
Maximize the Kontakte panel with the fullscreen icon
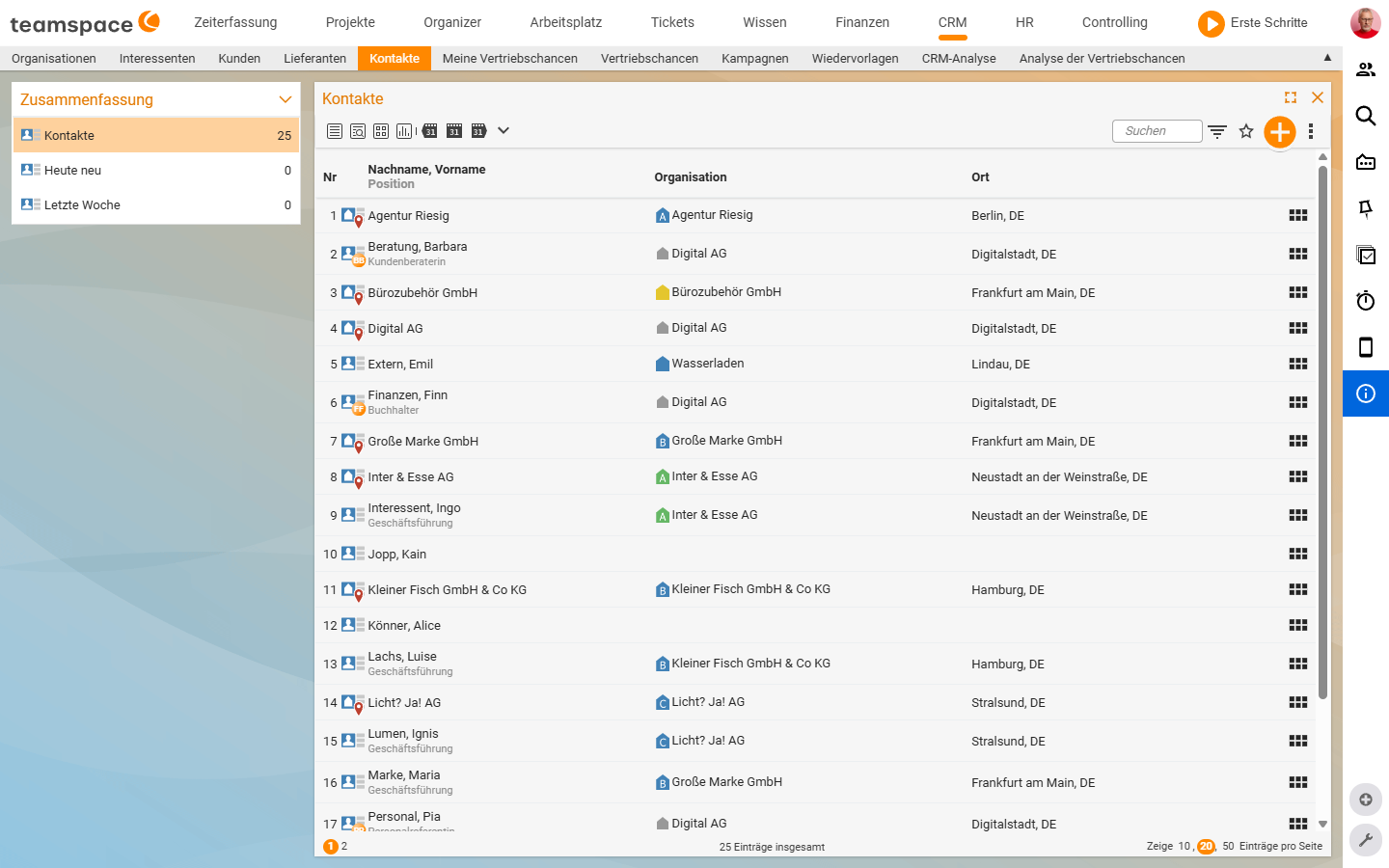point(1291,97)
